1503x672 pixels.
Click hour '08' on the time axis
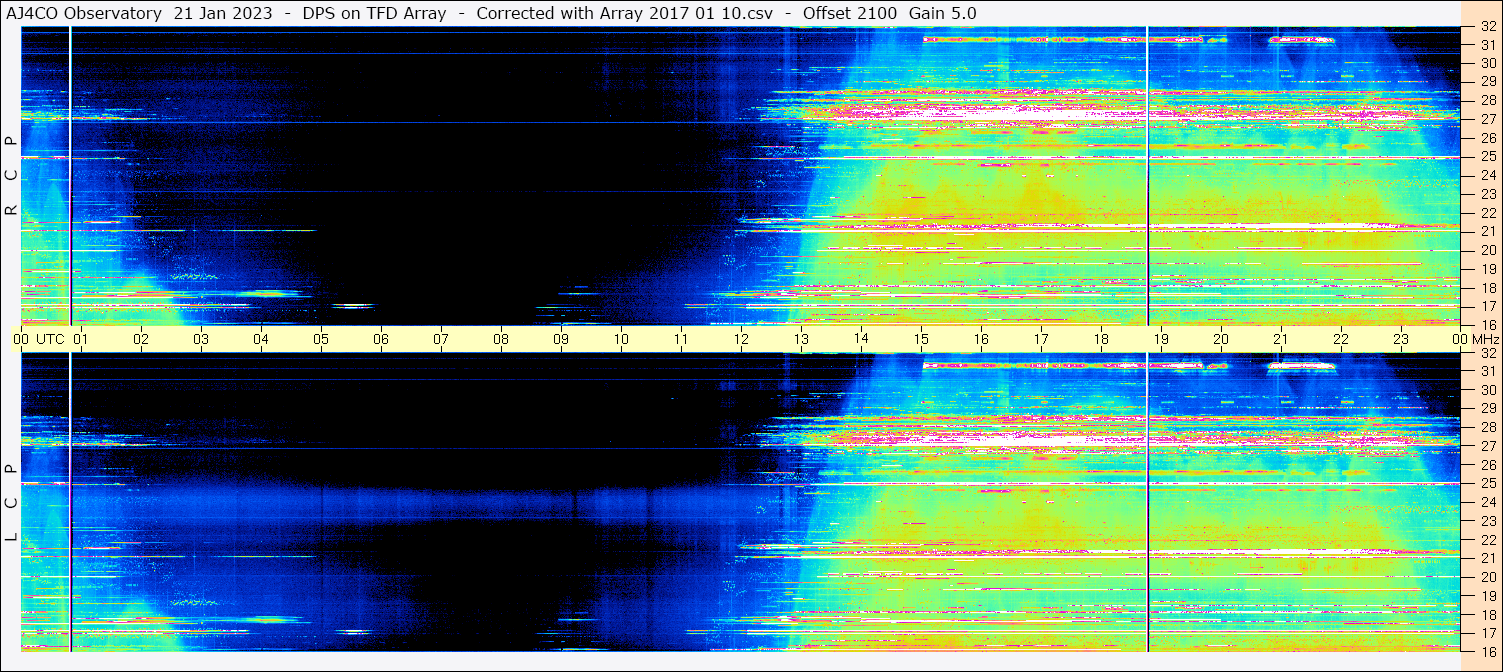click(x=501, y=339)
